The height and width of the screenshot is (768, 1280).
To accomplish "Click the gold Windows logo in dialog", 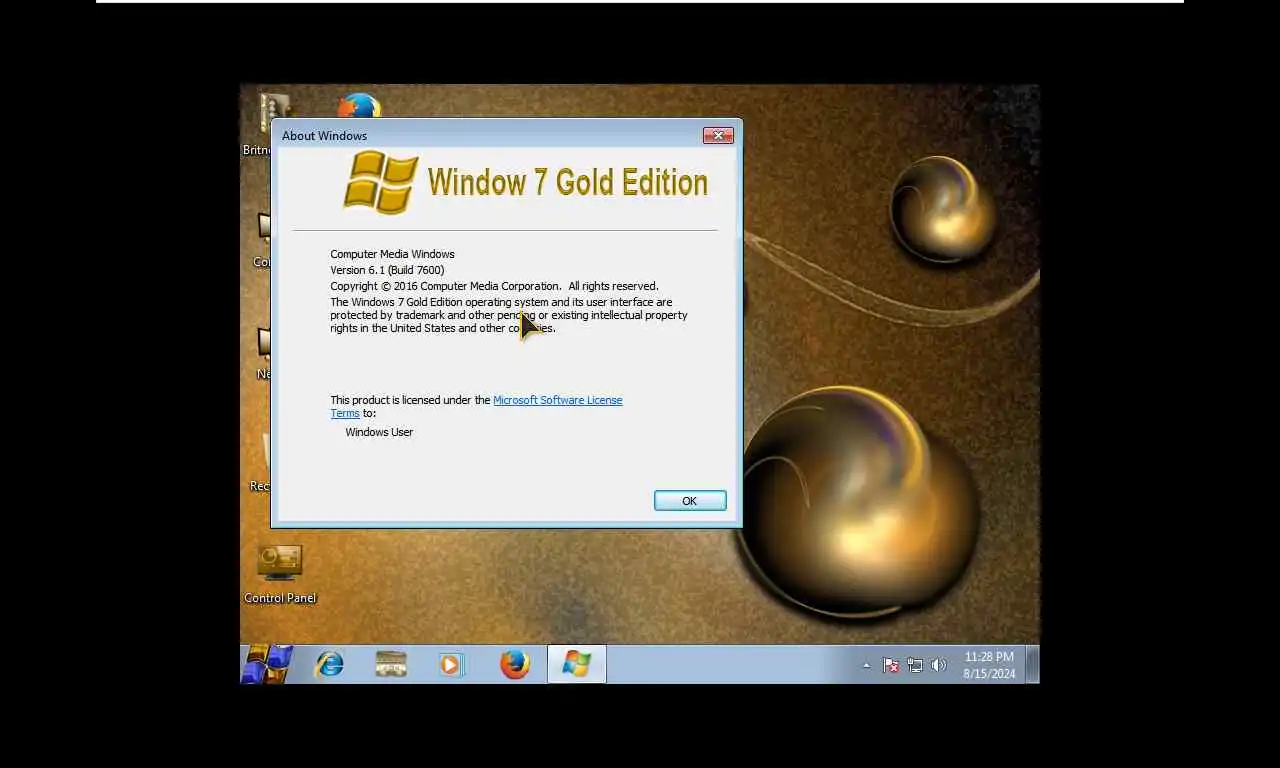I will tap(381, 182).
